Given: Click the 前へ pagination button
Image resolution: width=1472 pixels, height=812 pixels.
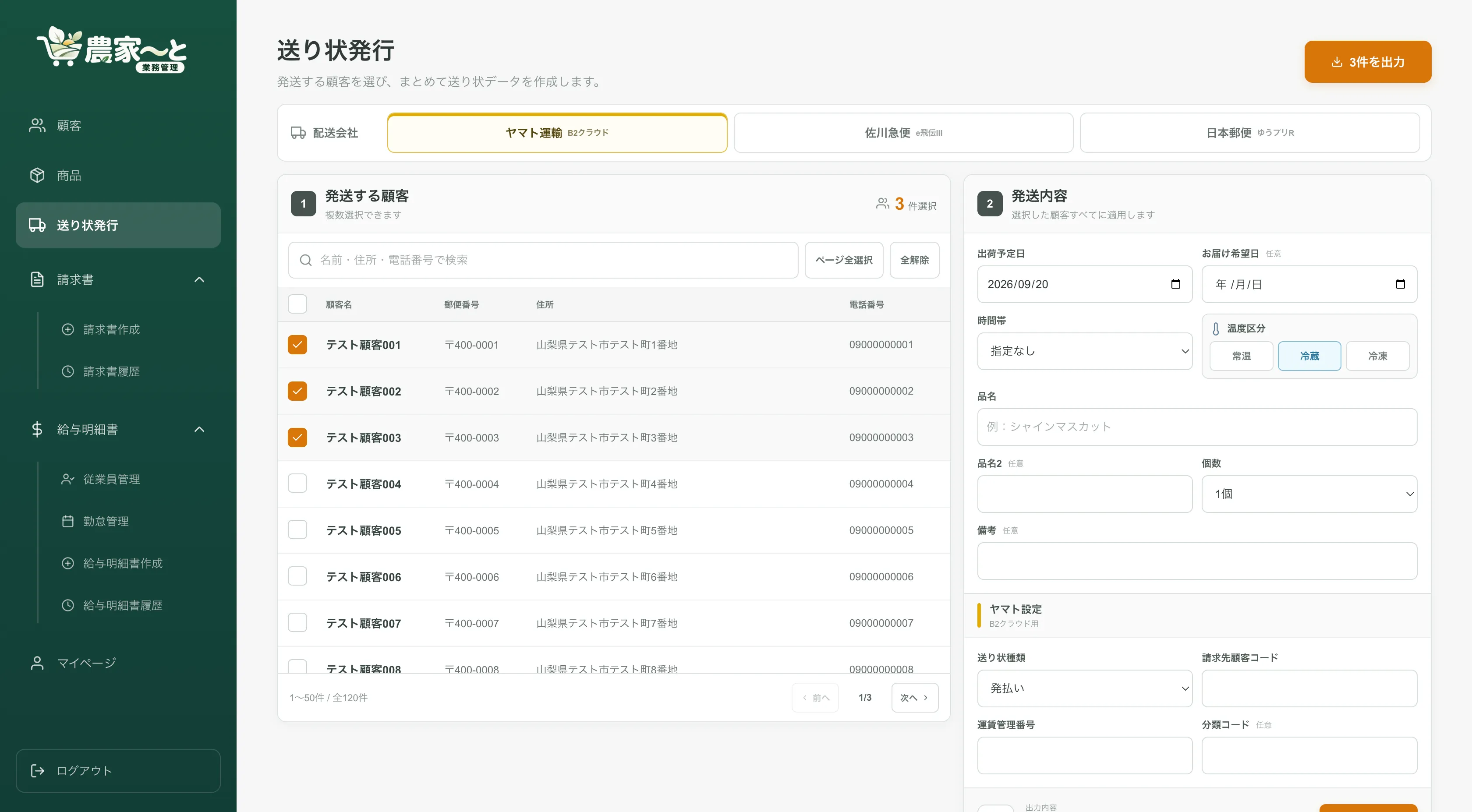Looking at the screenshot, I should coord(815,698).
